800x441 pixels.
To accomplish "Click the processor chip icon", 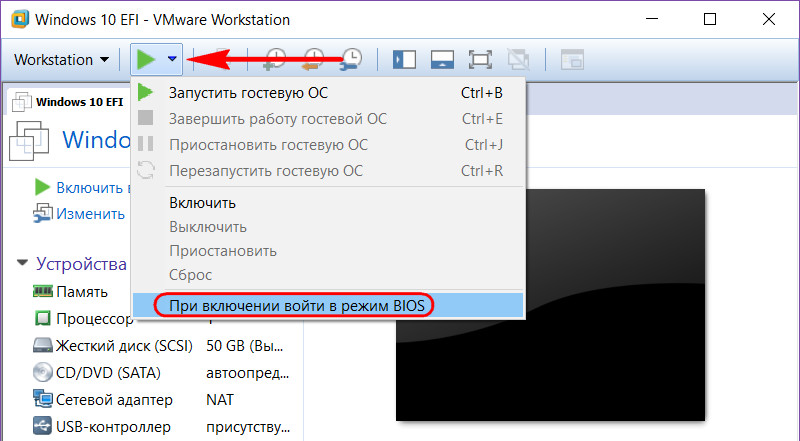I will click(x=43, y=318).
